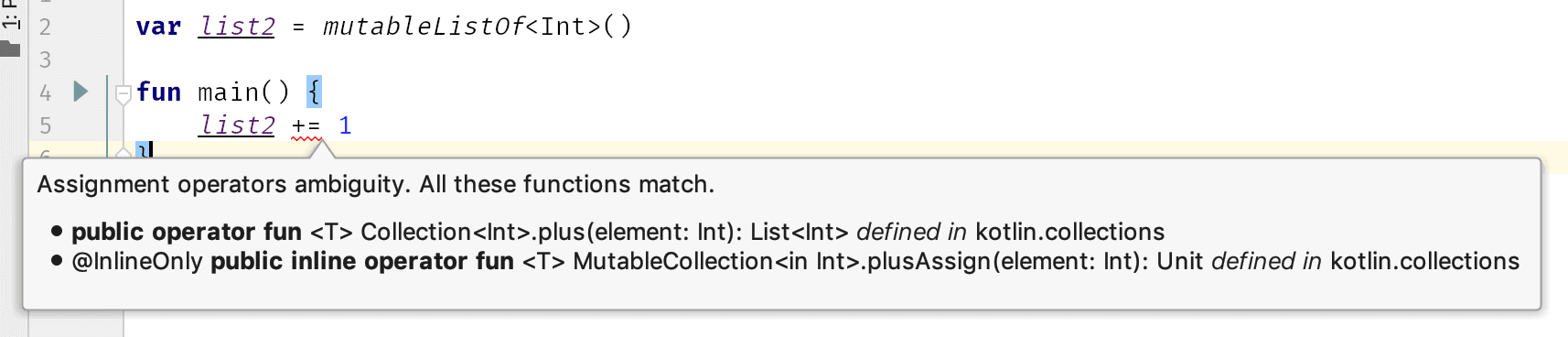Image resolution: width=1568 pixels, height=337 pixels.
Task: Click fold end marker at line 6
Action: [x=124, y=152]
